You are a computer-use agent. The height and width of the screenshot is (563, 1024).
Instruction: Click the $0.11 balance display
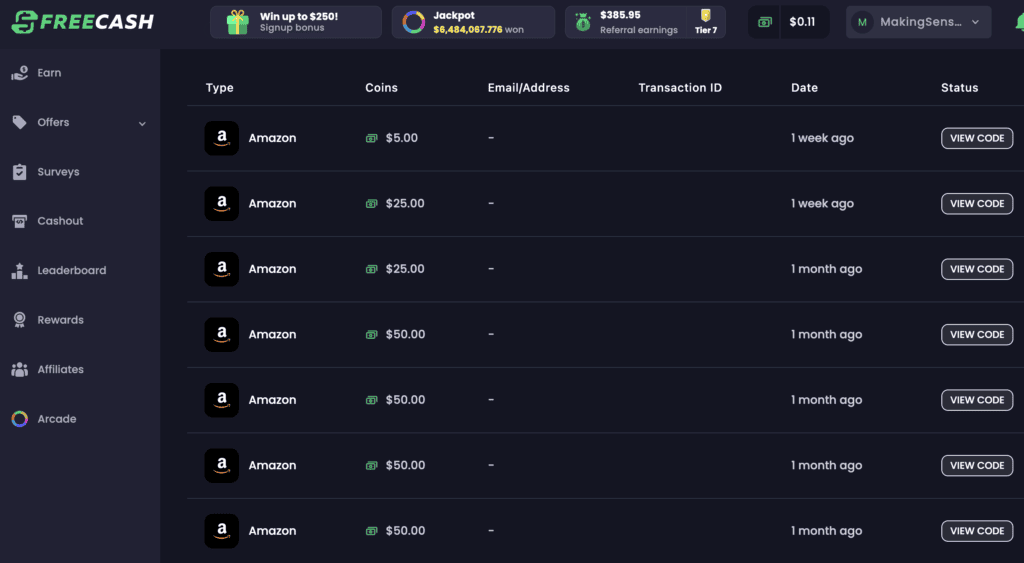(x=802, y=22)
